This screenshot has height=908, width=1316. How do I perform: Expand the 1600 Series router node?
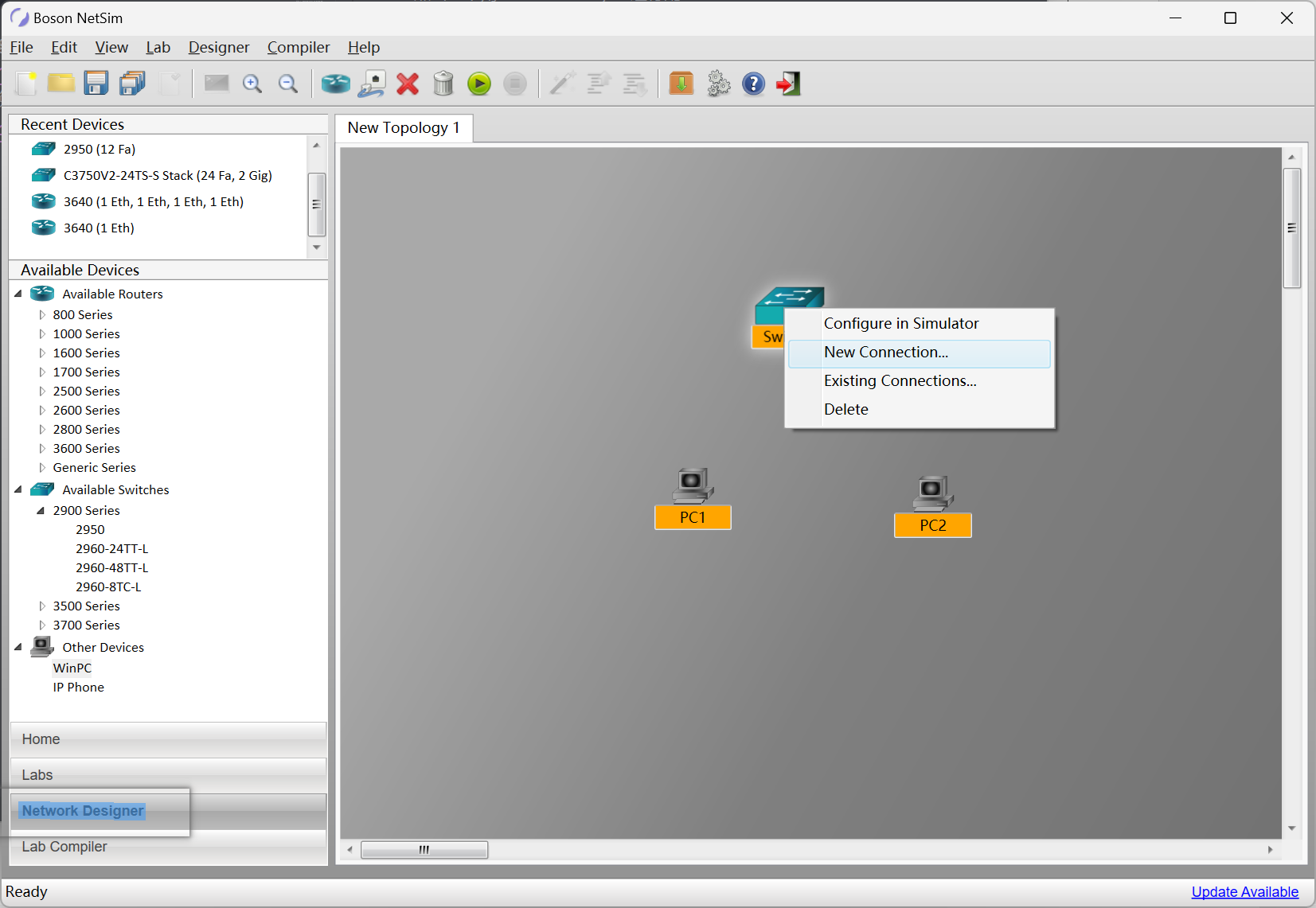pos(42,353)
